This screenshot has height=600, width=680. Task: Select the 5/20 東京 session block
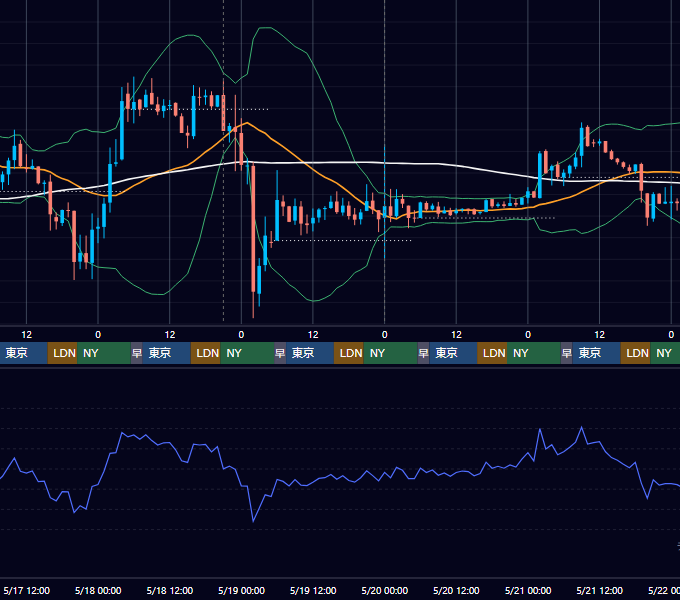click(x=453, y=353)
